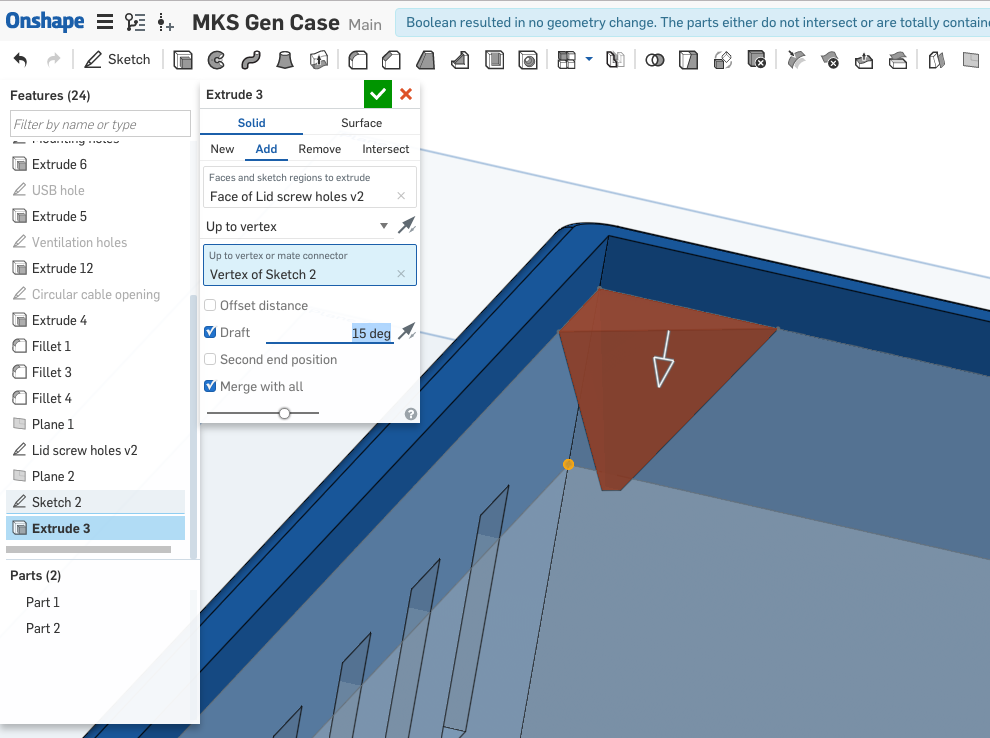The height and width of the screenshot is (738, 990).
Task: Remove Face of Lid screw holes v2 selection
Action: point(401,196)
